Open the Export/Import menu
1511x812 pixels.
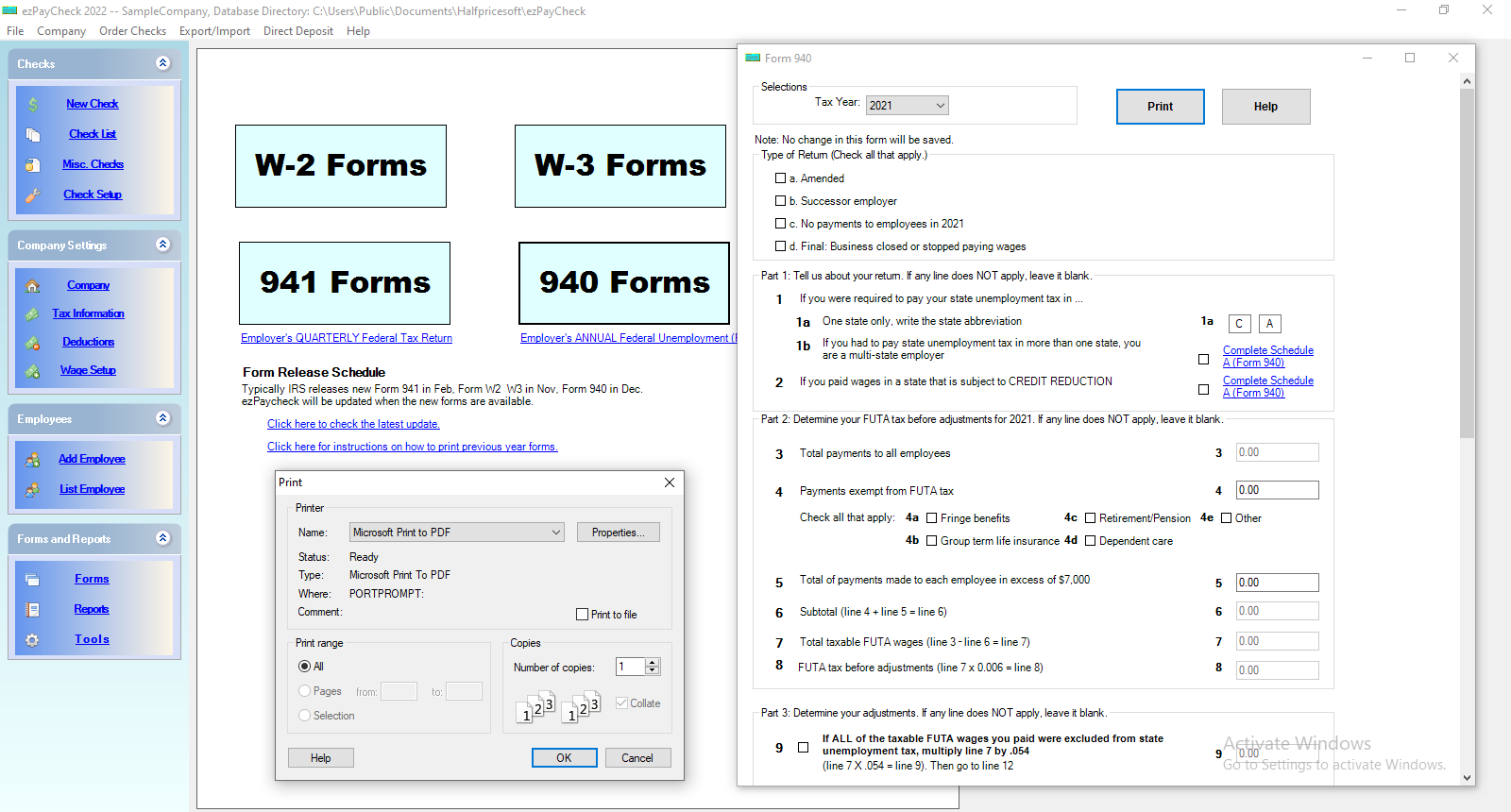214,31
